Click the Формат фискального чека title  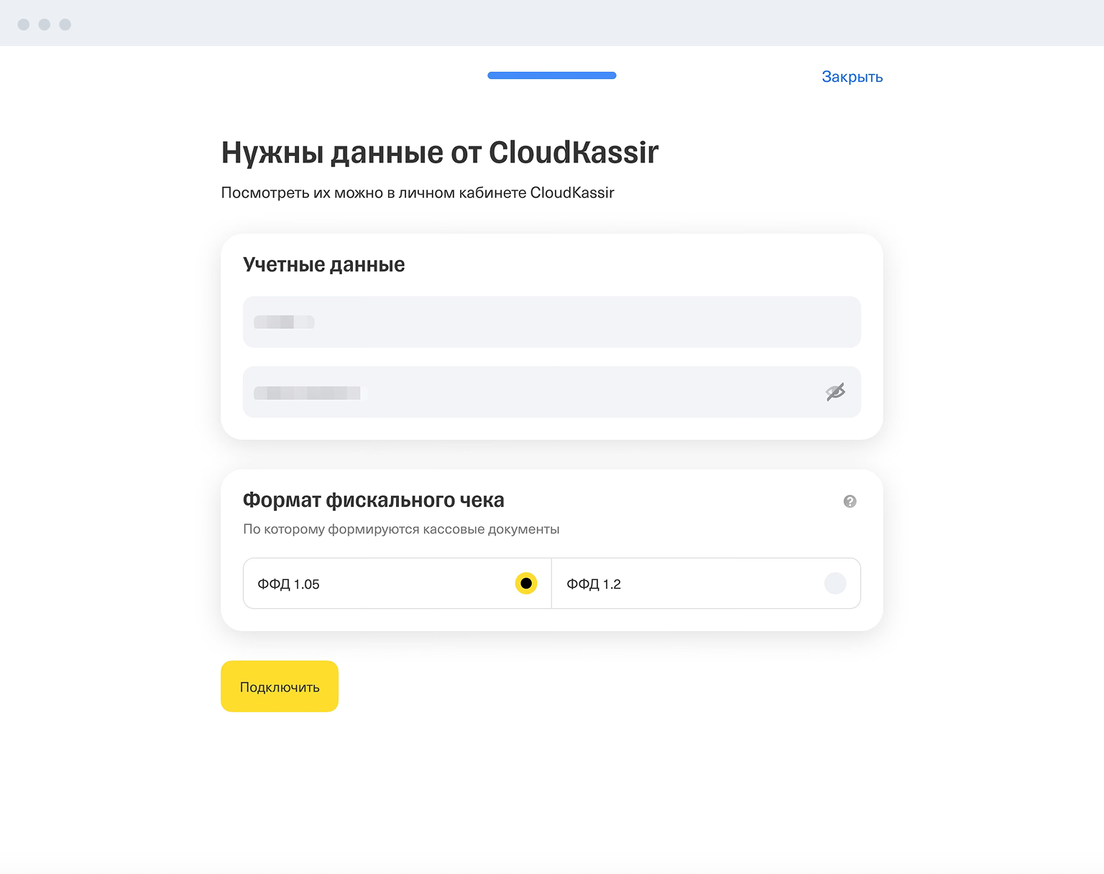pyautogui.click(x=373, y=500)
